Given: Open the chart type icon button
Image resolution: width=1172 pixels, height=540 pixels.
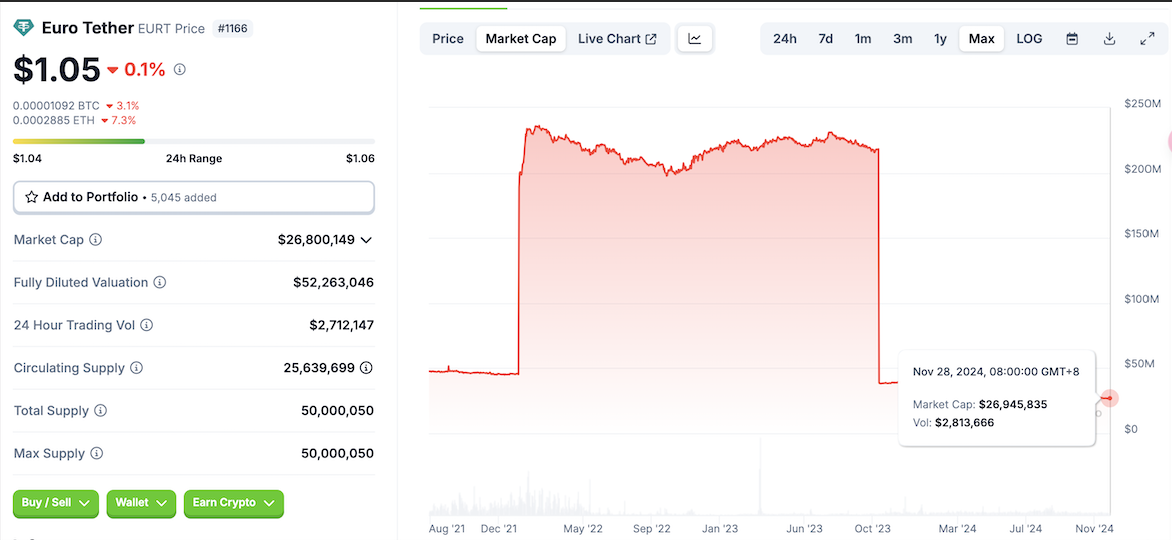Looking at the screenshot, I should pyautogui.click(x=695, y=39).
